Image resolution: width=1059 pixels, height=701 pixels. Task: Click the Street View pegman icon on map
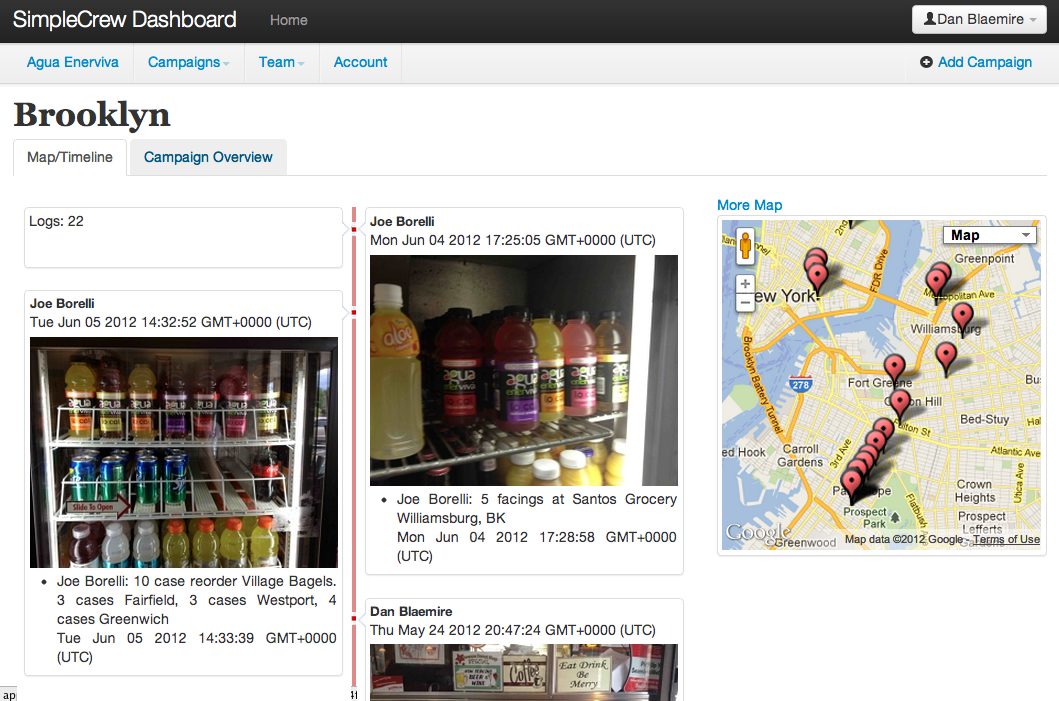pos(745,244)
